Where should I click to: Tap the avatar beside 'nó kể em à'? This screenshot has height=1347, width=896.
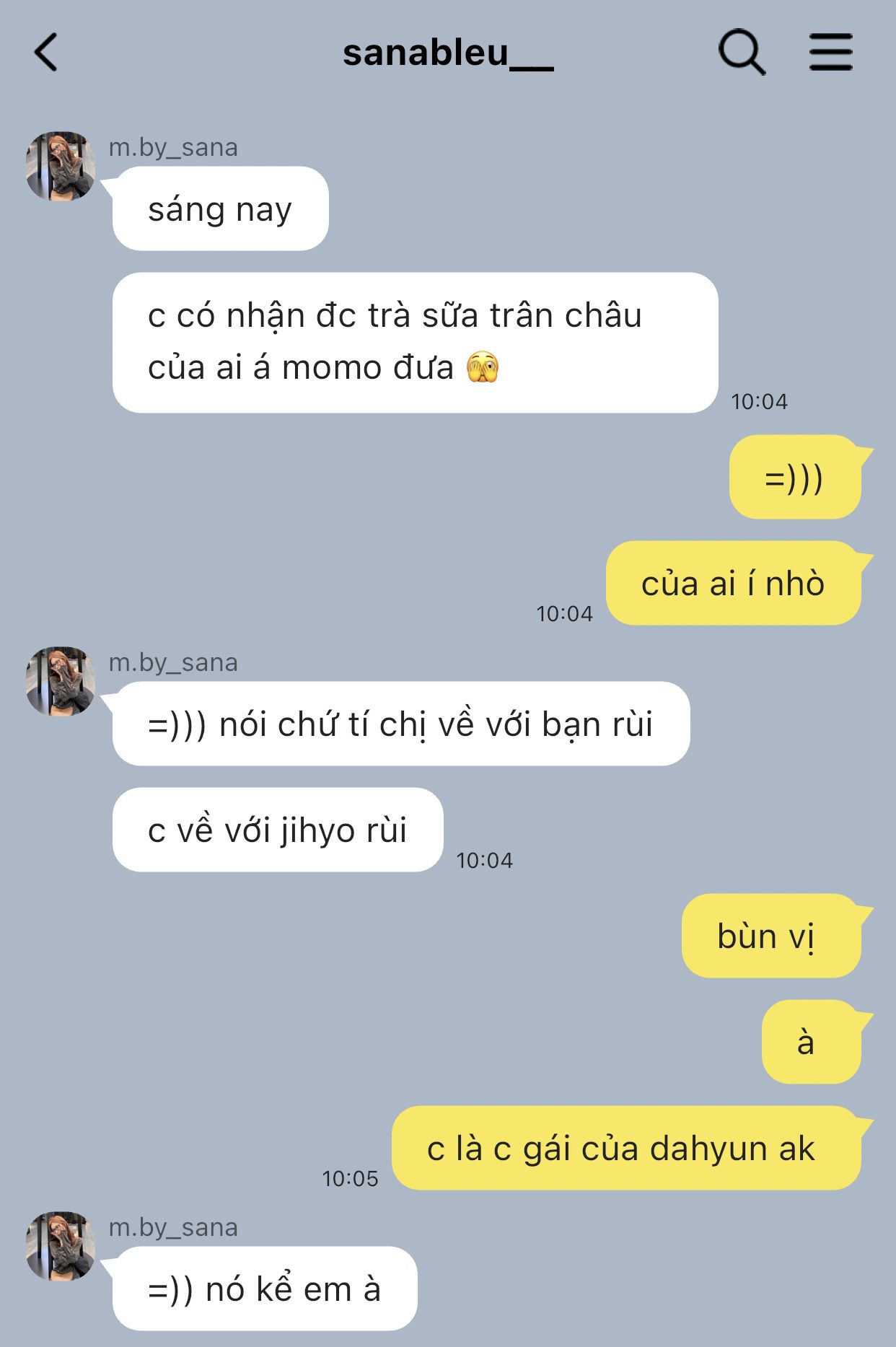(61, 1246)
